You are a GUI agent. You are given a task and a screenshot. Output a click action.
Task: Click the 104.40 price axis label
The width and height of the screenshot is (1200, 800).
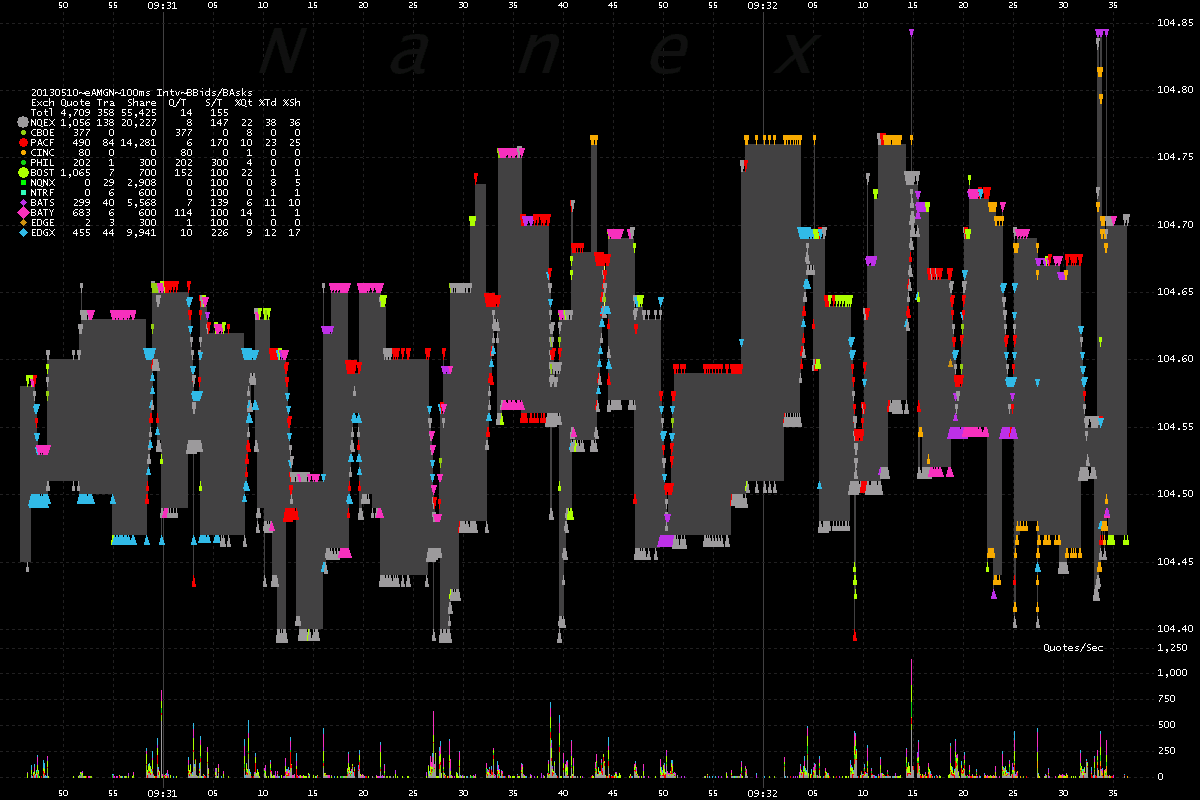pos(1175,628)
